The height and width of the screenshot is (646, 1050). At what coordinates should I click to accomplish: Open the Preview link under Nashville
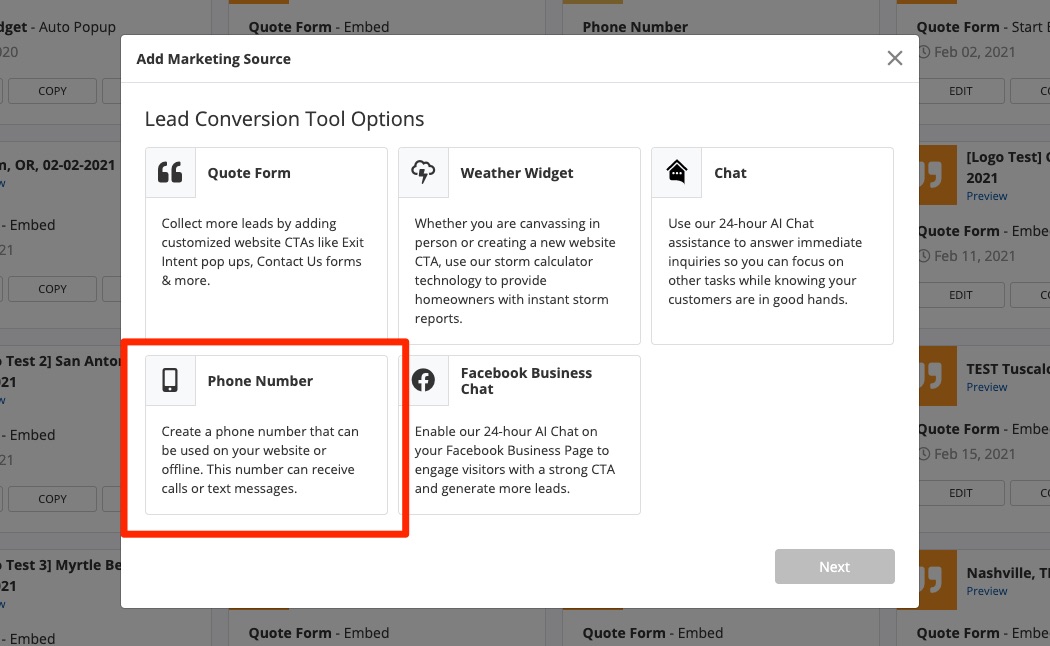coord(987,591)
